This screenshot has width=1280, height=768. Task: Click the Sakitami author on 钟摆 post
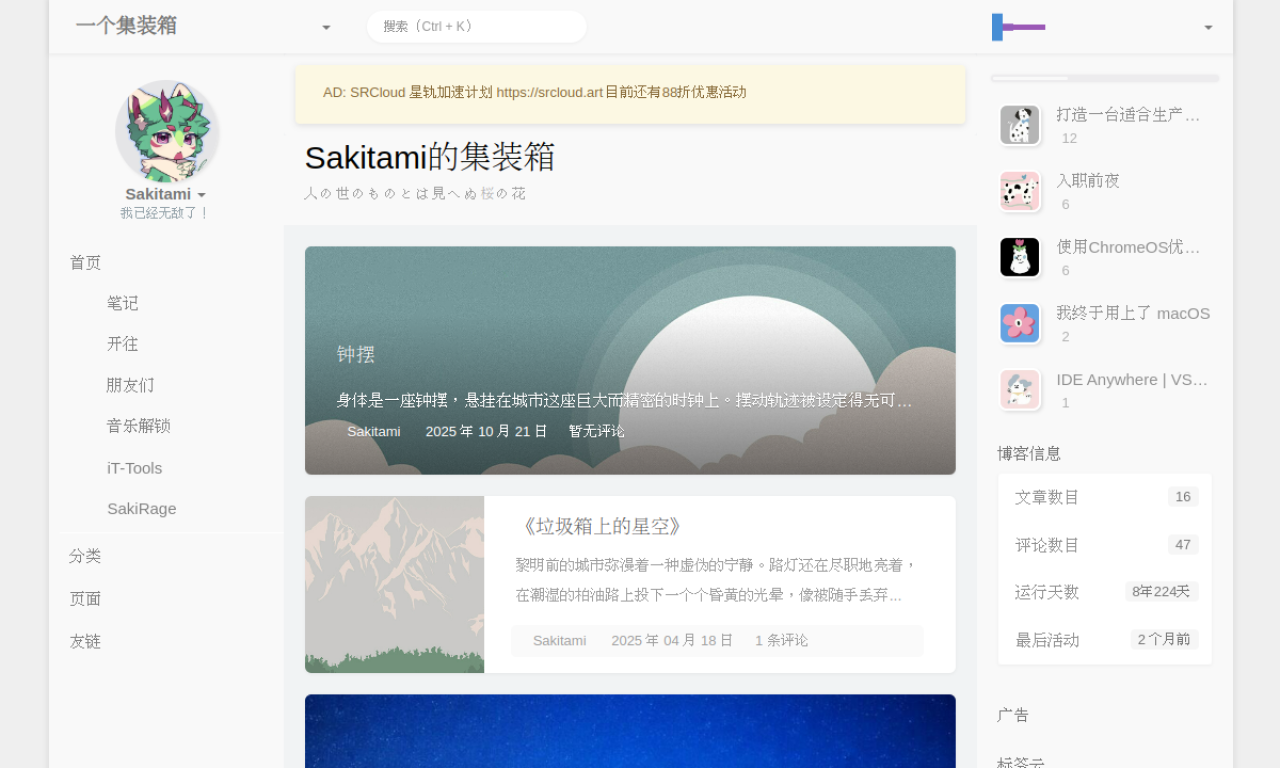(x=374, y=431)
